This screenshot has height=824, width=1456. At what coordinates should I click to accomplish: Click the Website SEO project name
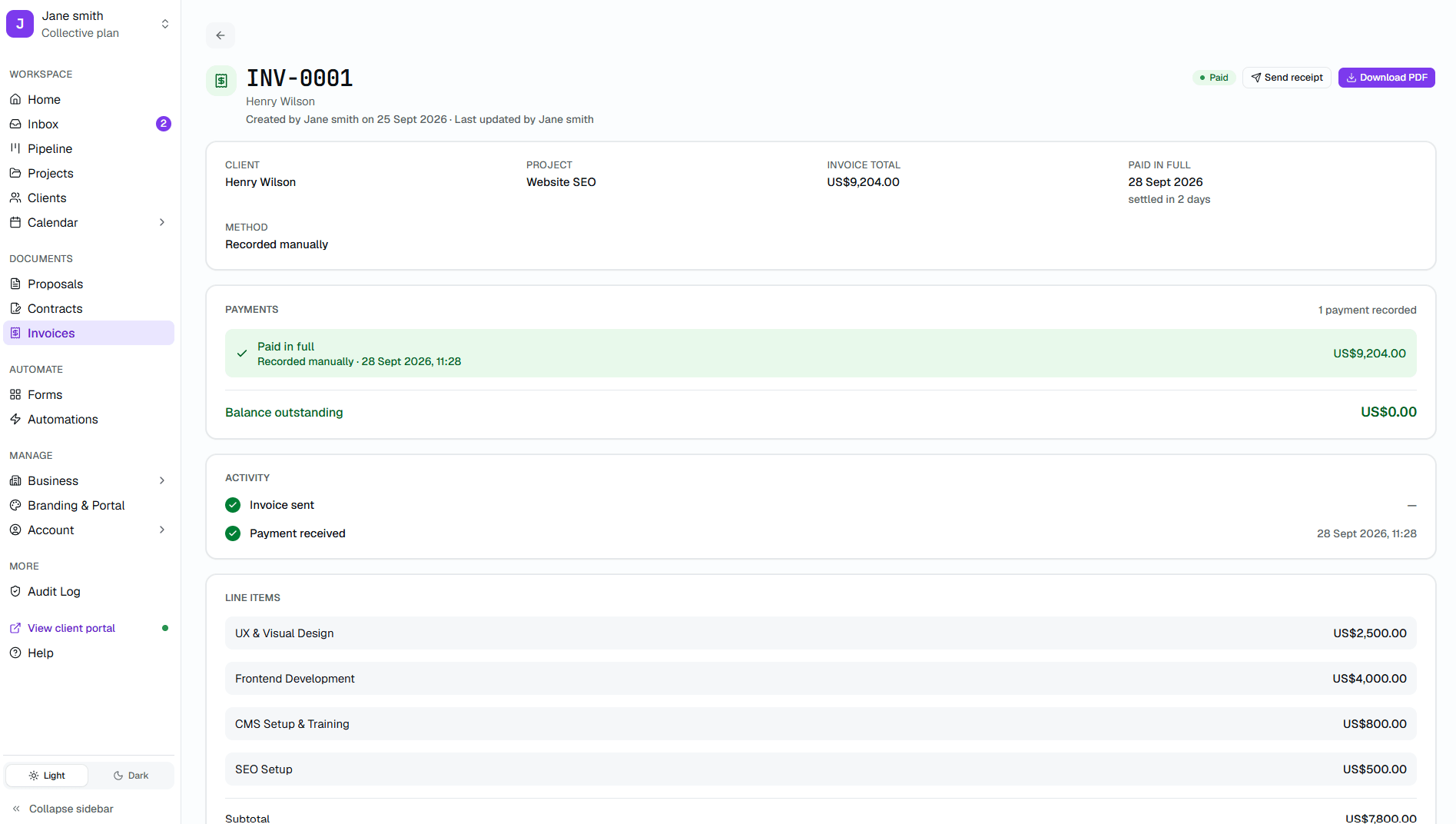pos(561,182)
